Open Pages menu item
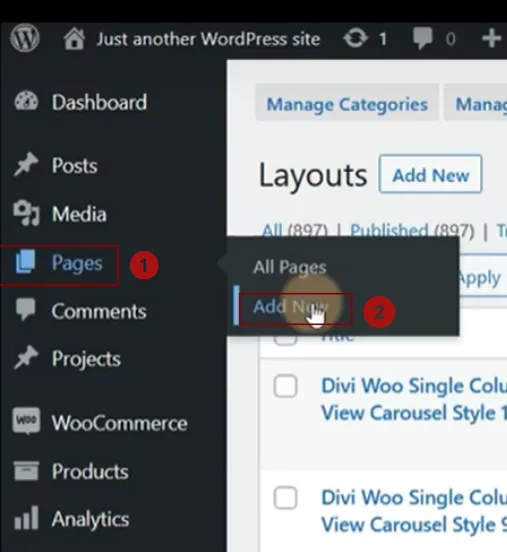This screenshot has height=552, width=507. 77,263
